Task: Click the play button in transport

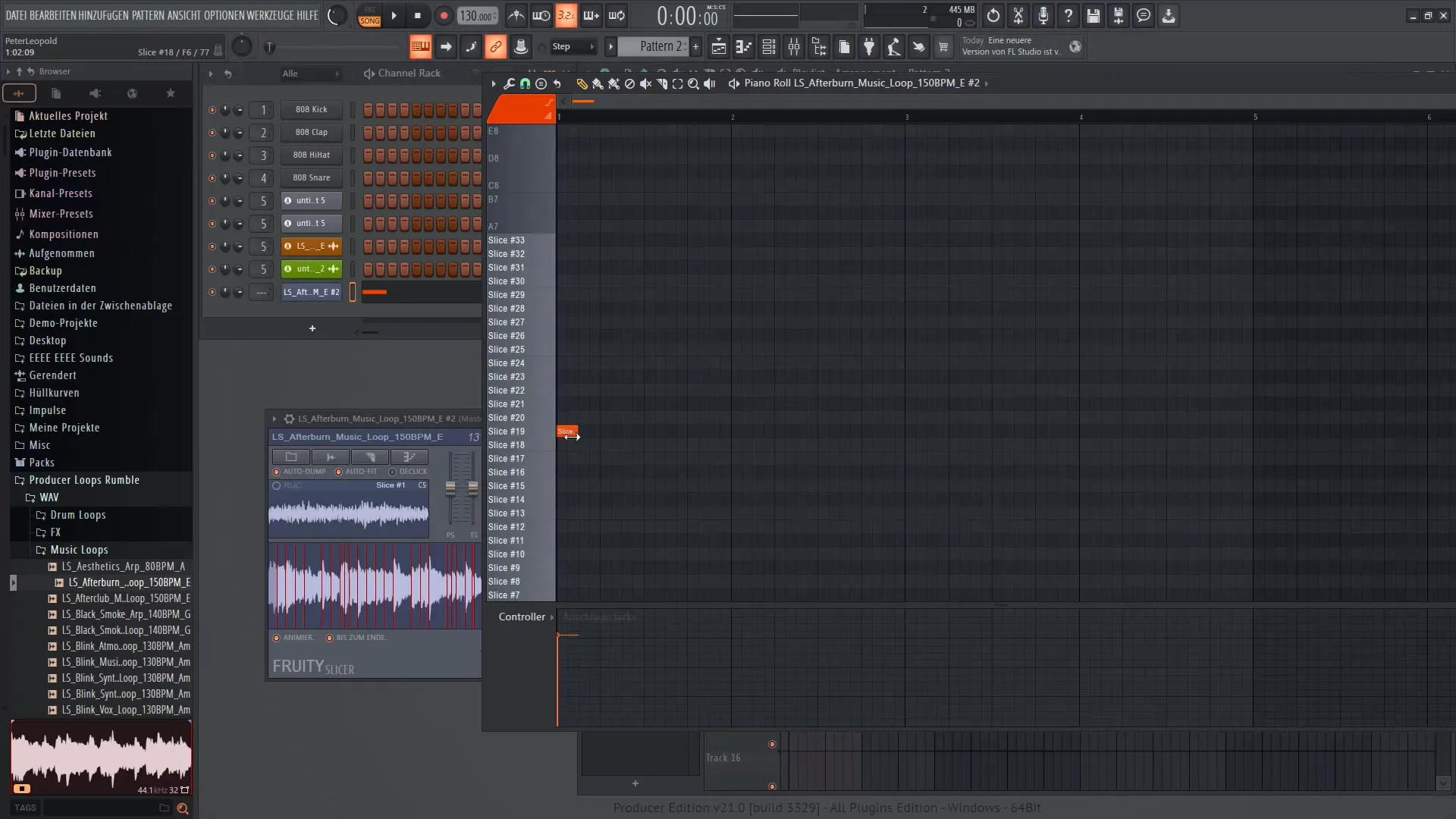Action: coord(394,15)
